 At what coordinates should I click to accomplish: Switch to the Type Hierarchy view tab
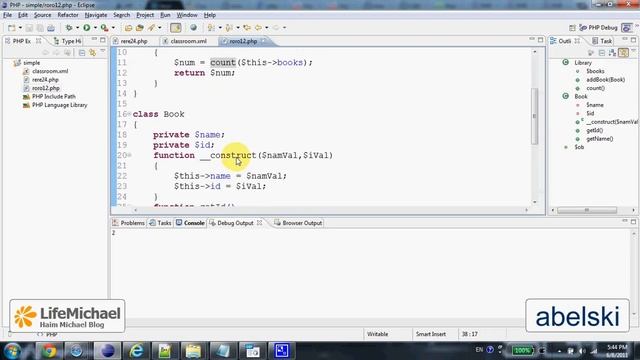68,41
